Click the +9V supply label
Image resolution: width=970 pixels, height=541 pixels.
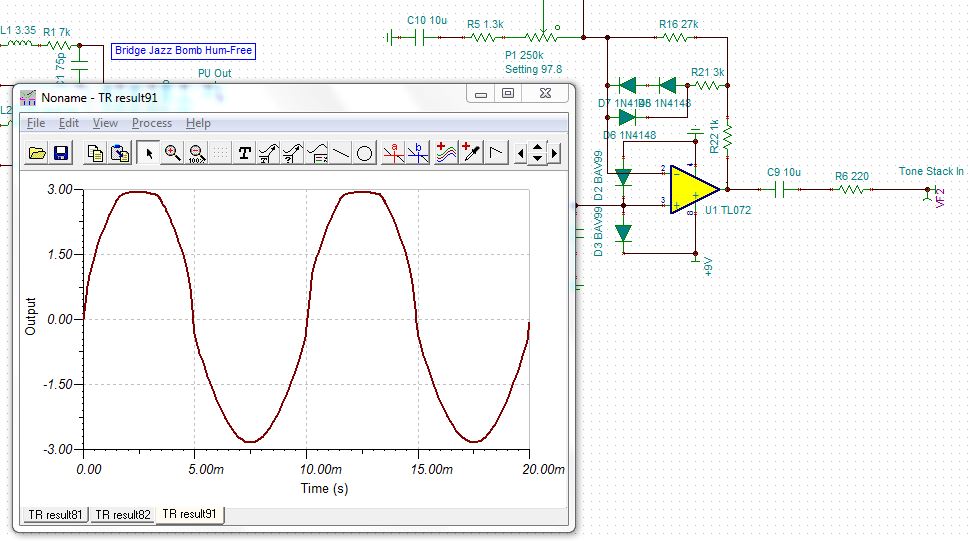pos(708,266)
